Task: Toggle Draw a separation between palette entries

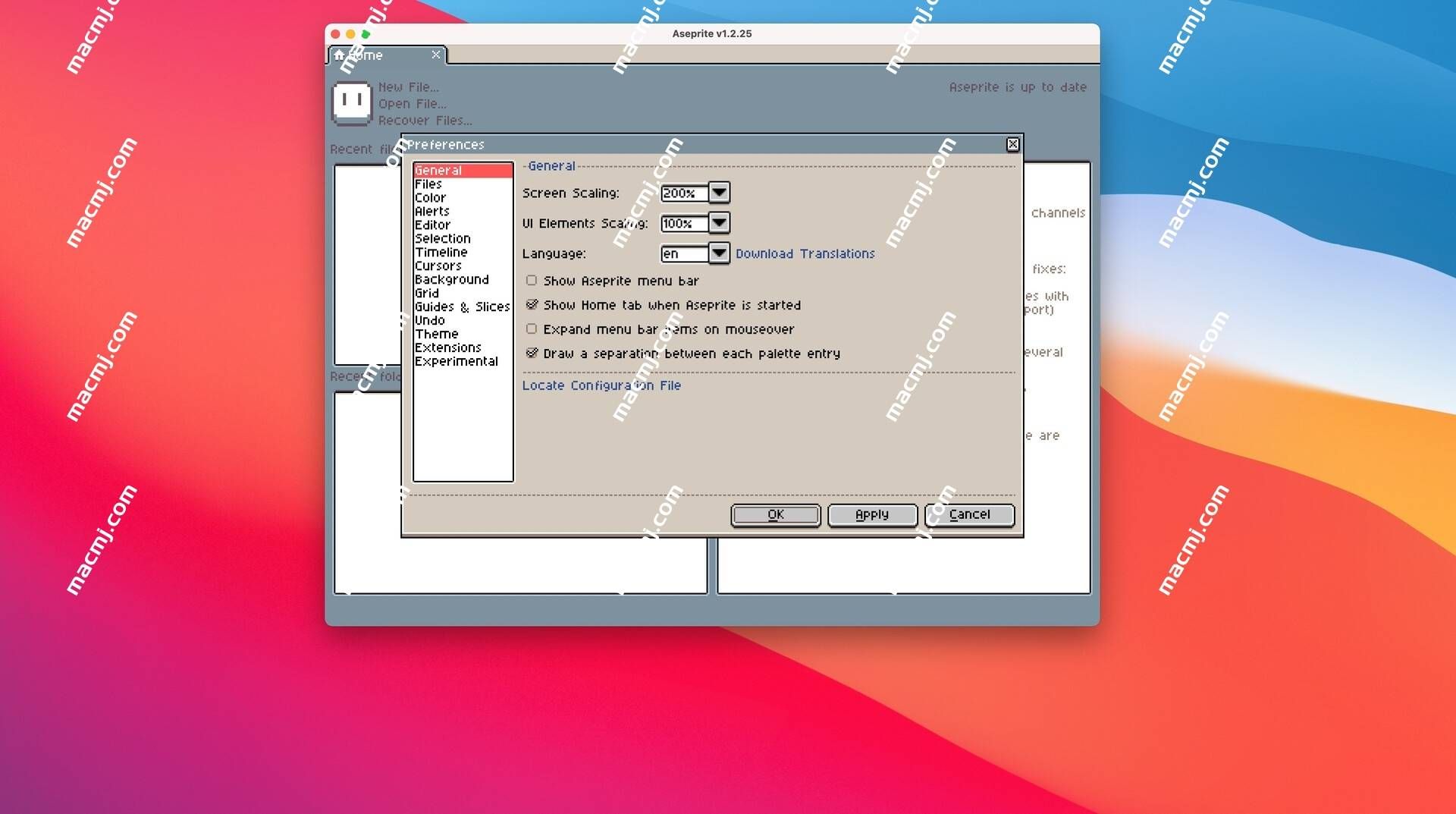Action: coord(532,354)
